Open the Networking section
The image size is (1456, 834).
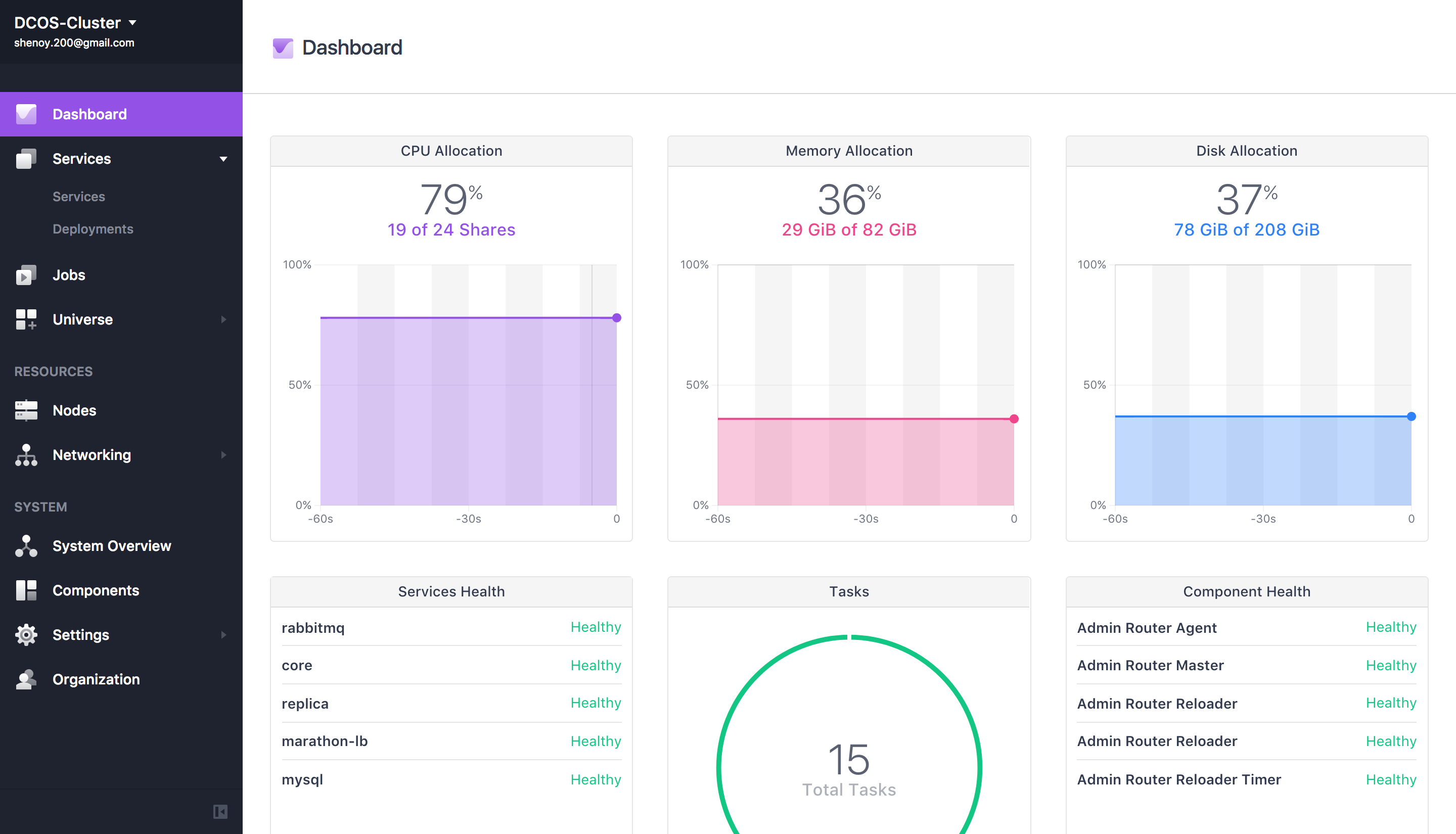[92, 455]
